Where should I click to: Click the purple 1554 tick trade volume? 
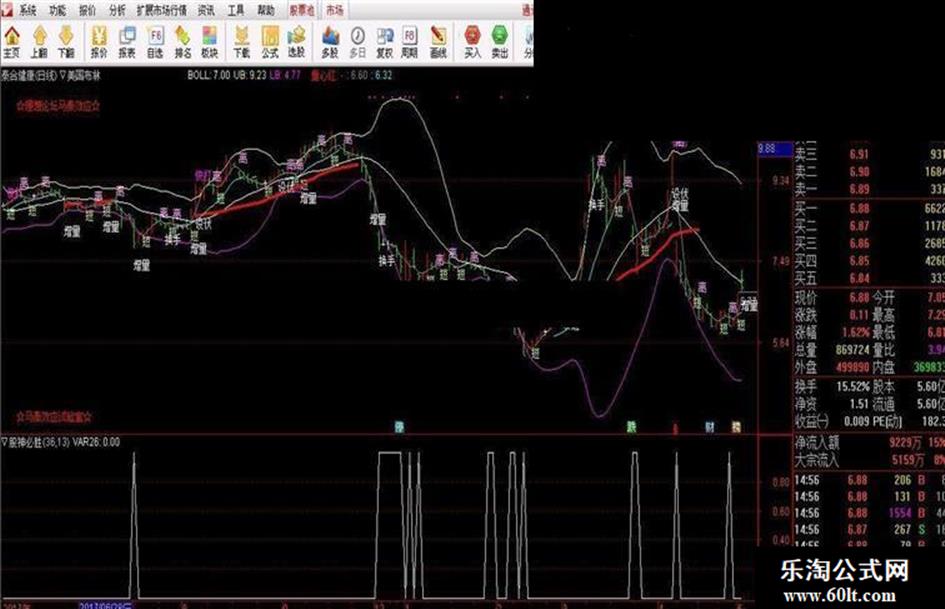click(900, 513)
